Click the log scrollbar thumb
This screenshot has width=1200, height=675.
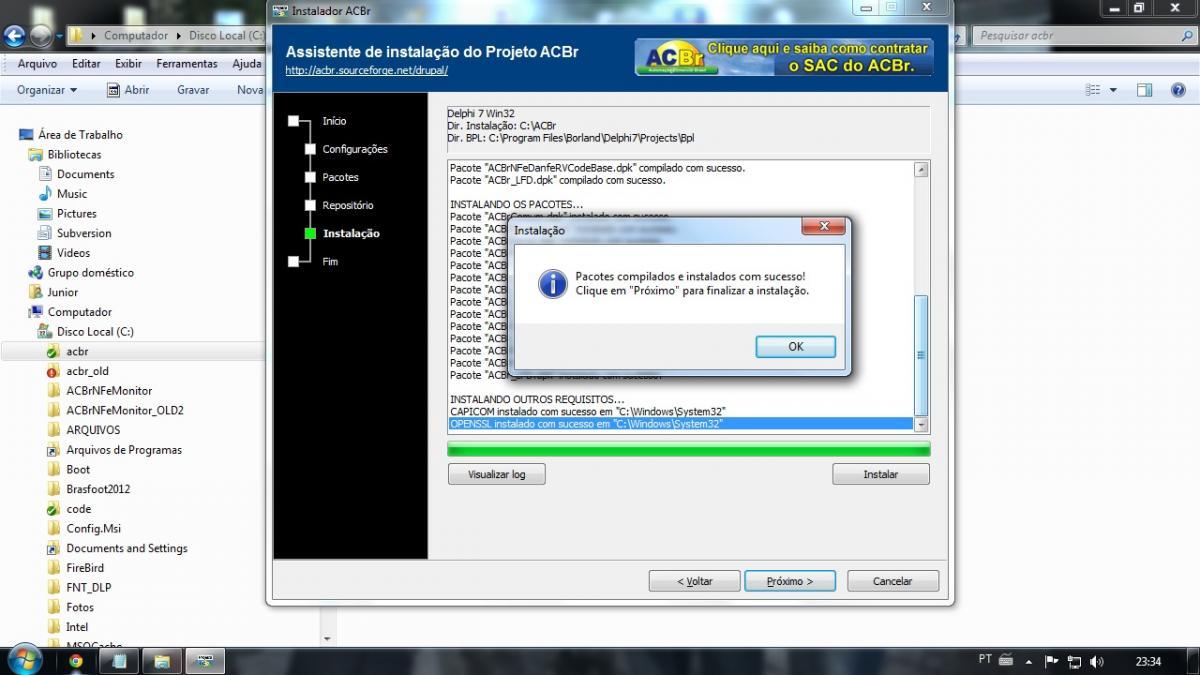(921, 355)
